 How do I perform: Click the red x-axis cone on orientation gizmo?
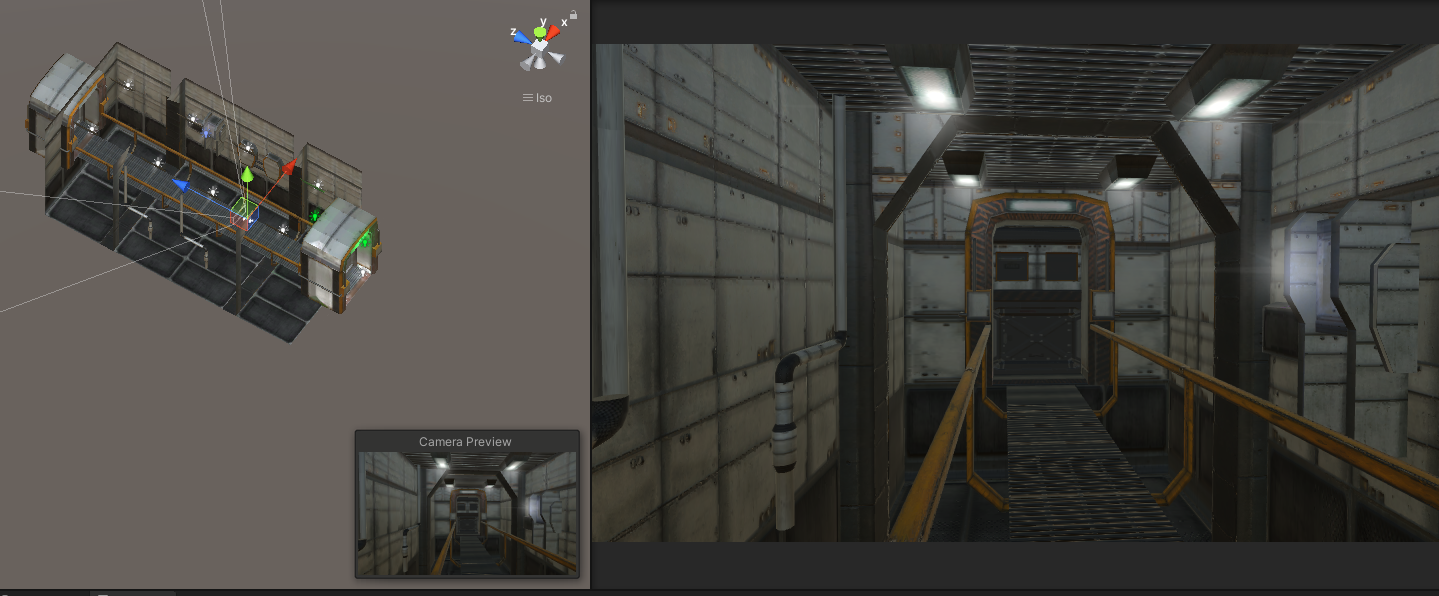(x=553, y=33)
